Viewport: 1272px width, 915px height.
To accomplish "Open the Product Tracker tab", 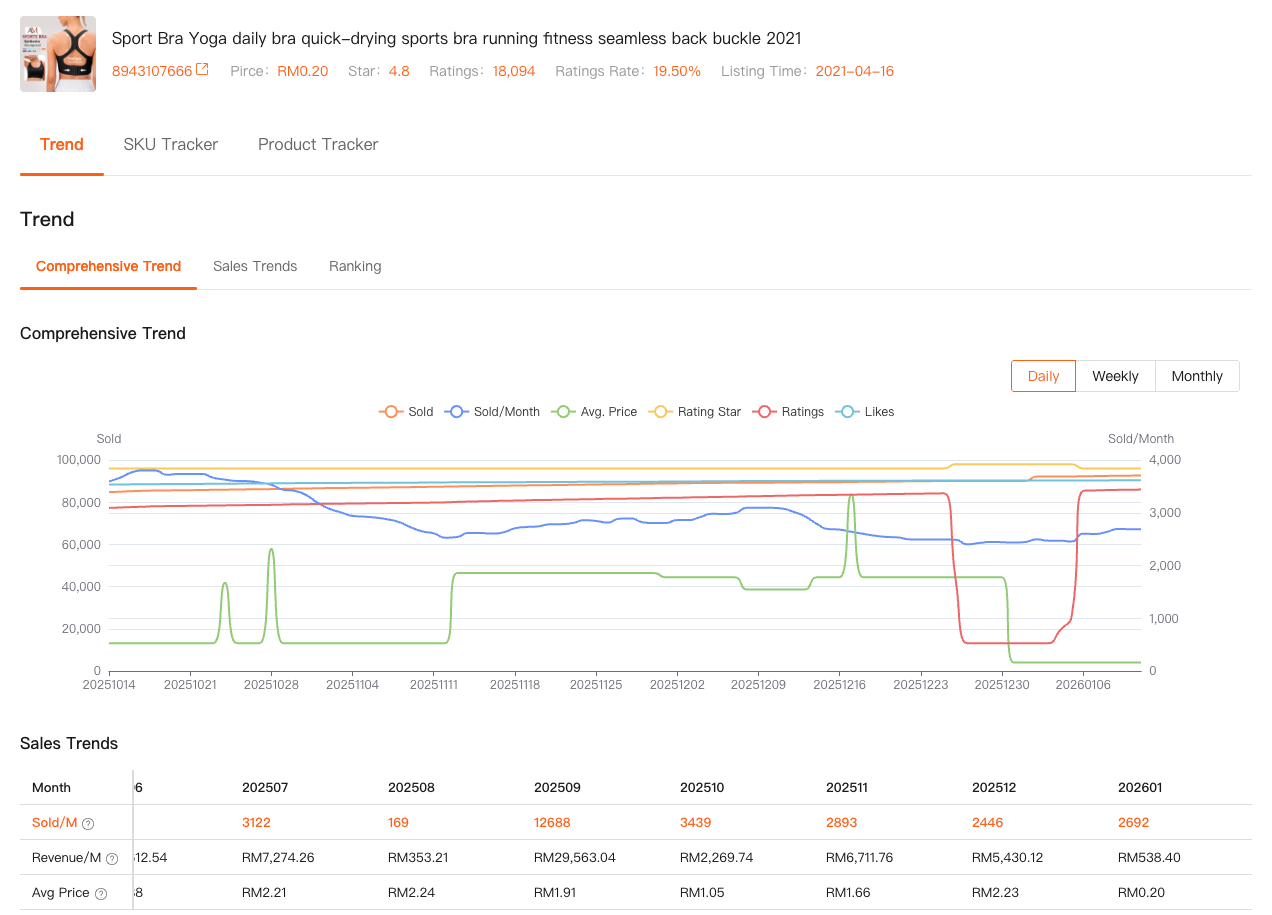I will tap(318, 144).
